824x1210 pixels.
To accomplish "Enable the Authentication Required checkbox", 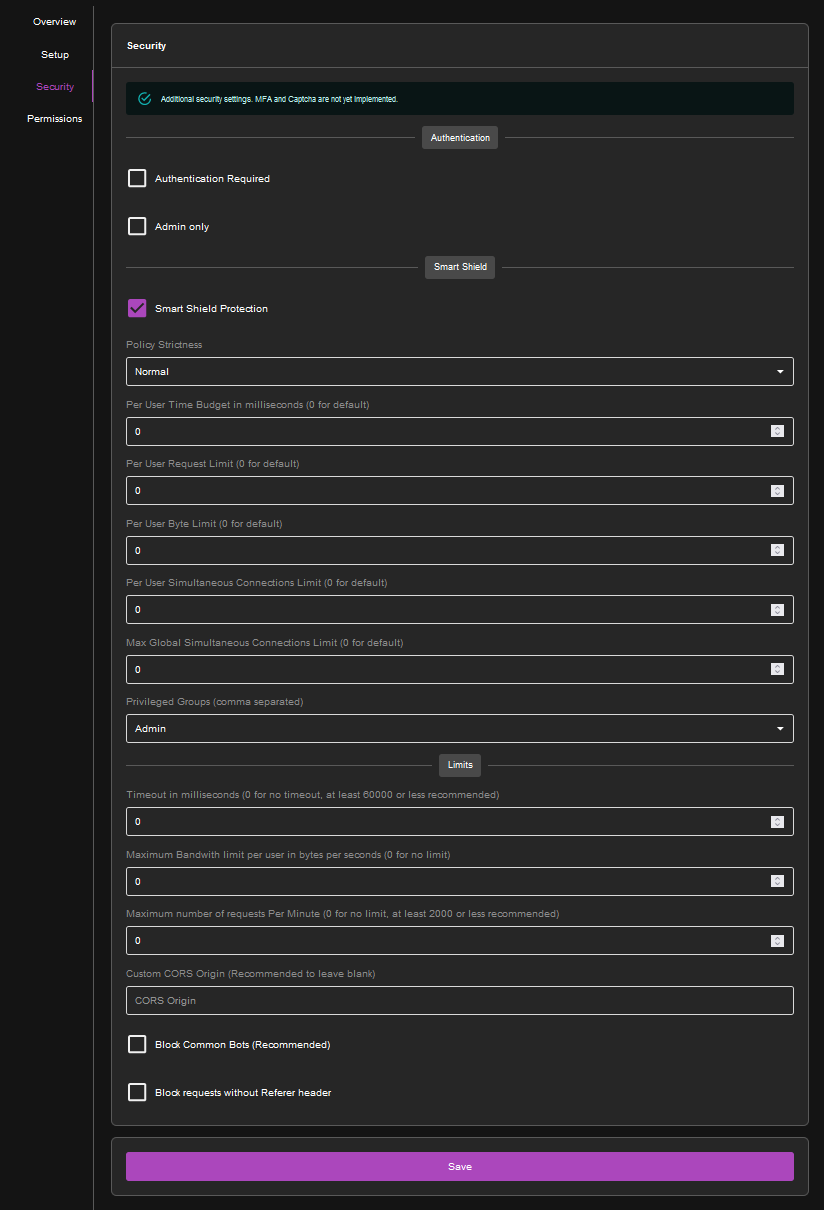I will point(137,178).
